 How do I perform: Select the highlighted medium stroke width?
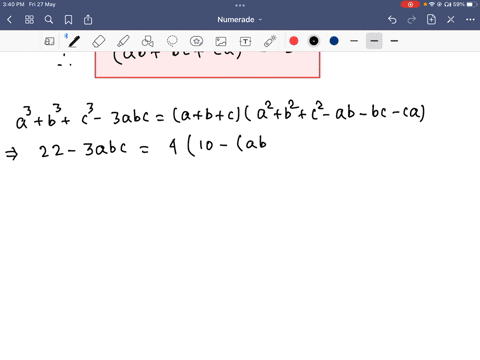click(374, 41)
